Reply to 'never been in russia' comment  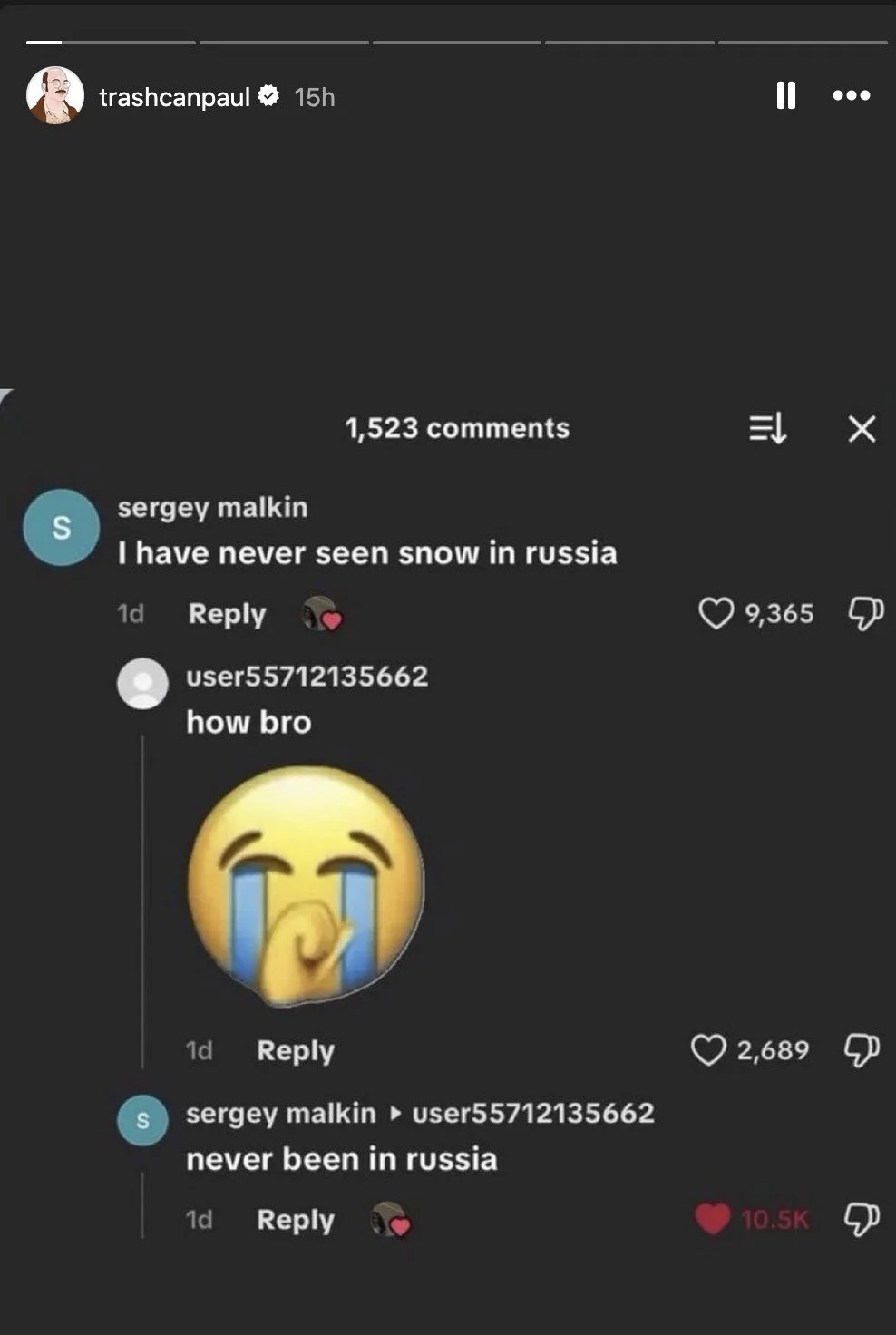click(x=296, y=1220)
